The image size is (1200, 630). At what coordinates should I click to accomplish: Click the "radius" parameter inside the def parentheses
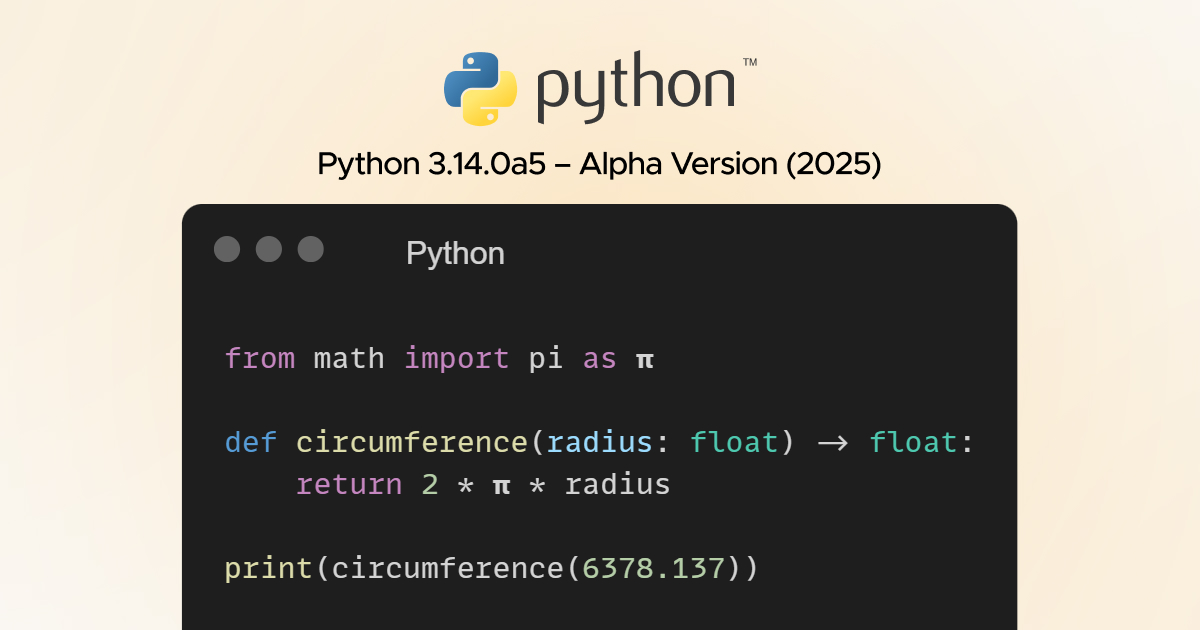pos(599,442)
